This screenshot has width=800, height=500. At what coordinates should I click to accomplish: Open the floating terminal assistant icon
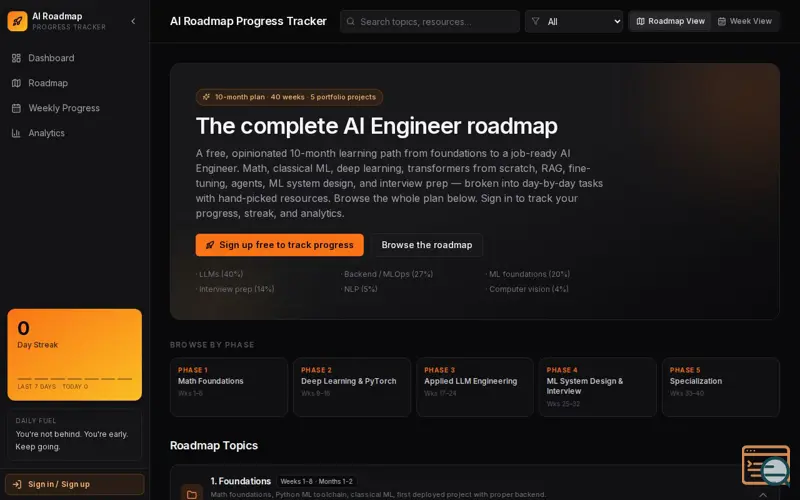tap(766, 465)
